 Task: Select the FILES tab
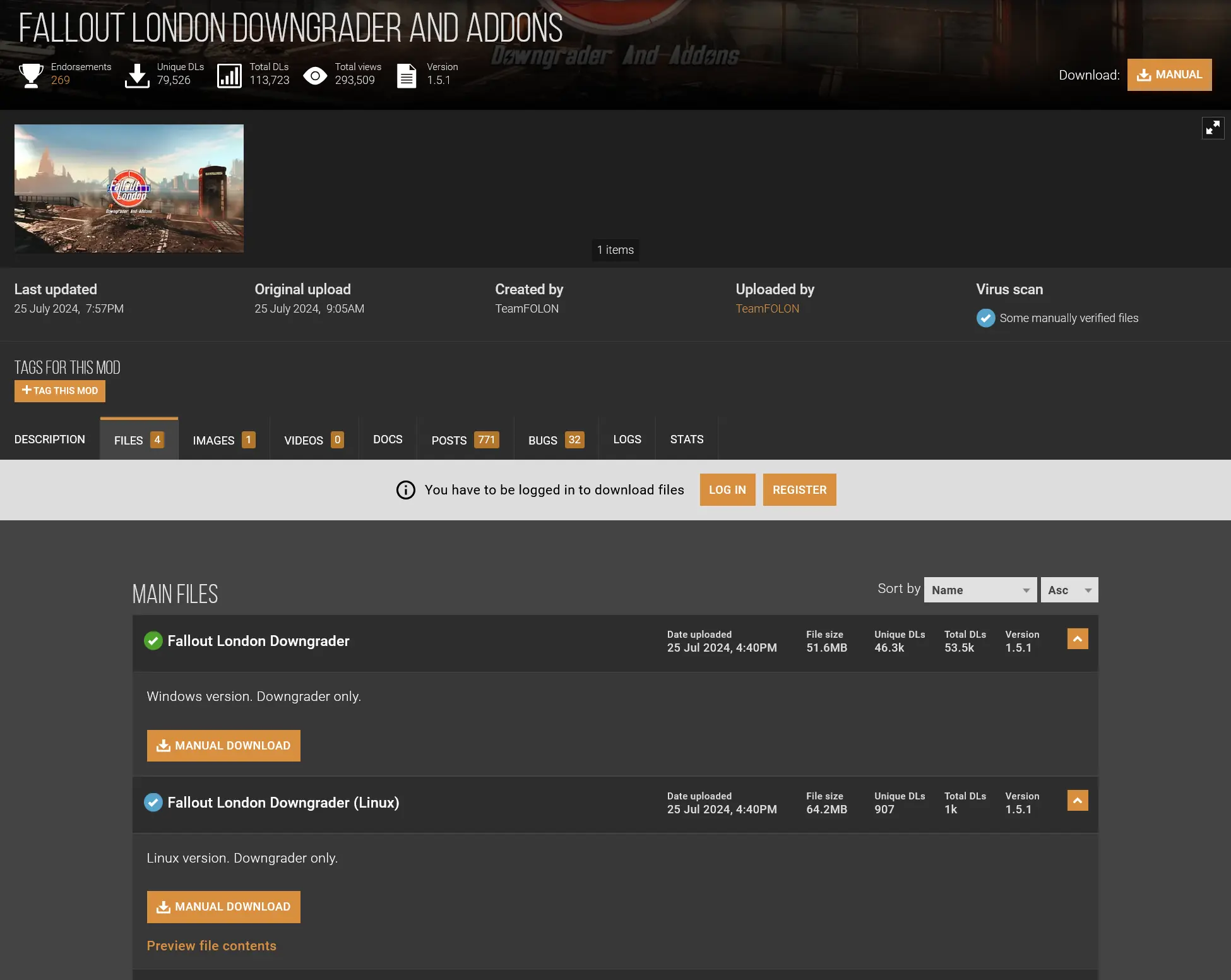(x=139, y=439)
